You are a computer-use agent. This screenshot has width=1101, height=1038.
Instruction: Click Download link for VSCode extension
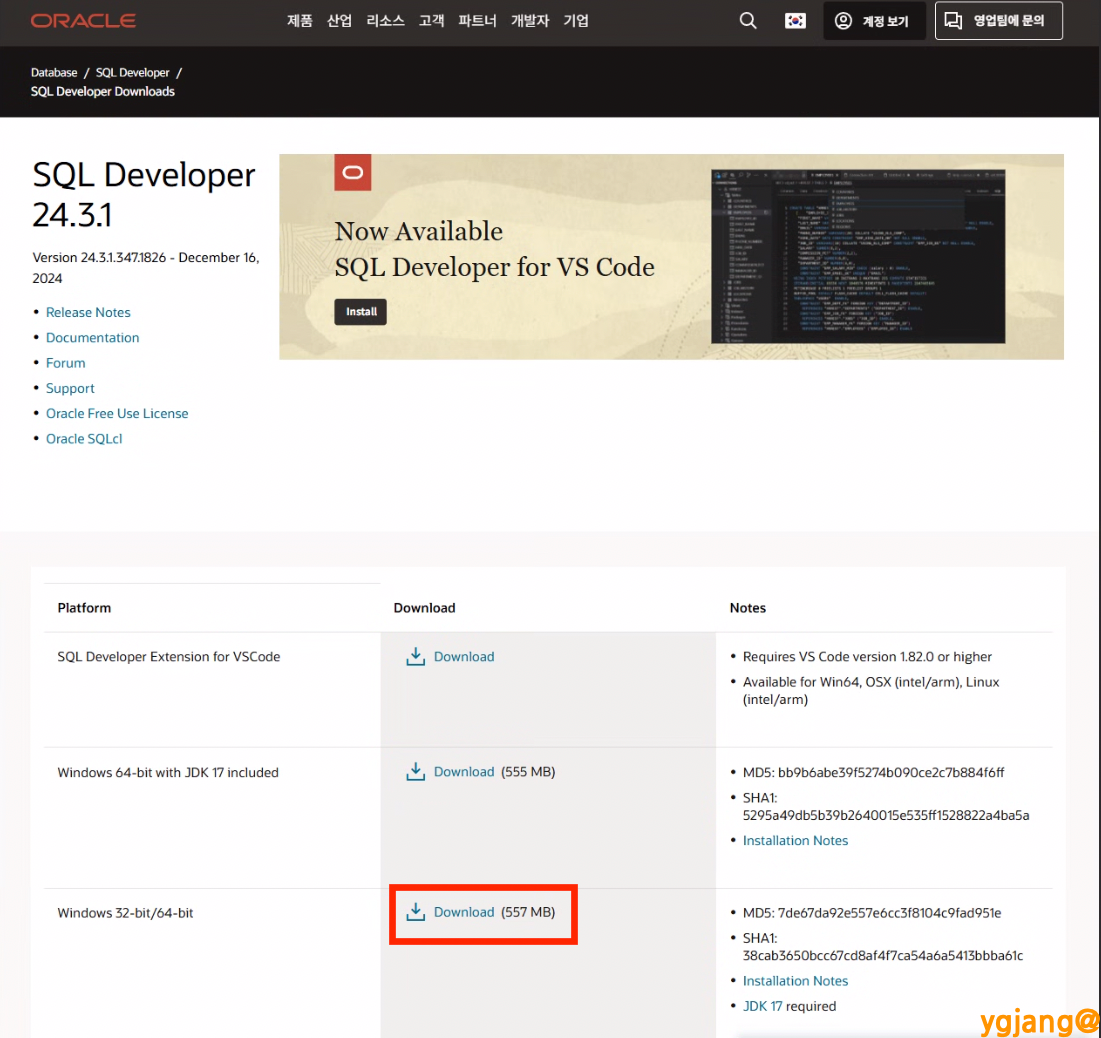pyautogui.click(x=464, y=657)
